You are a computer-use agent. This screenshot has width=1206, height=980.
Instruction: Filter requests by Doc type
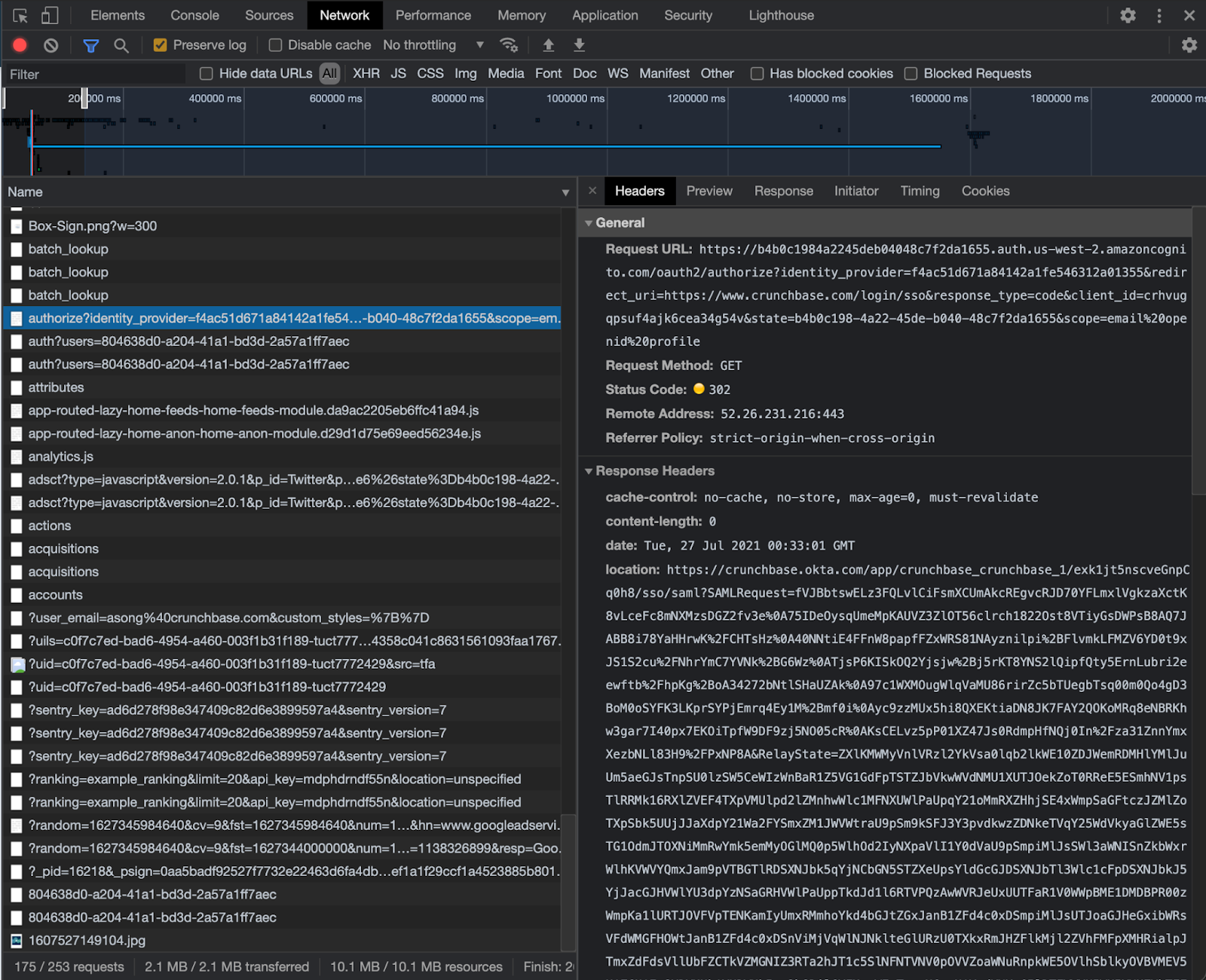click(x=585, y=73)
